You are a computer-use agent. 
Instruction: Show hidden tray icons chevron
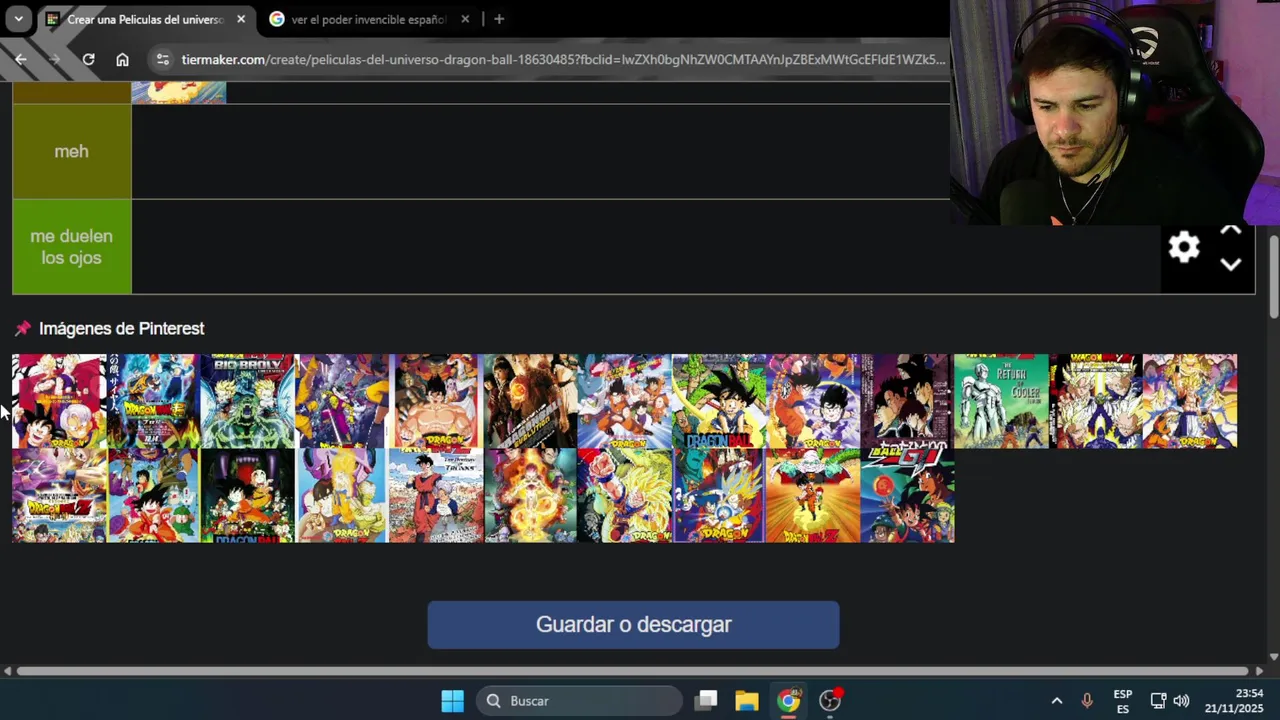coord(1056,701)
